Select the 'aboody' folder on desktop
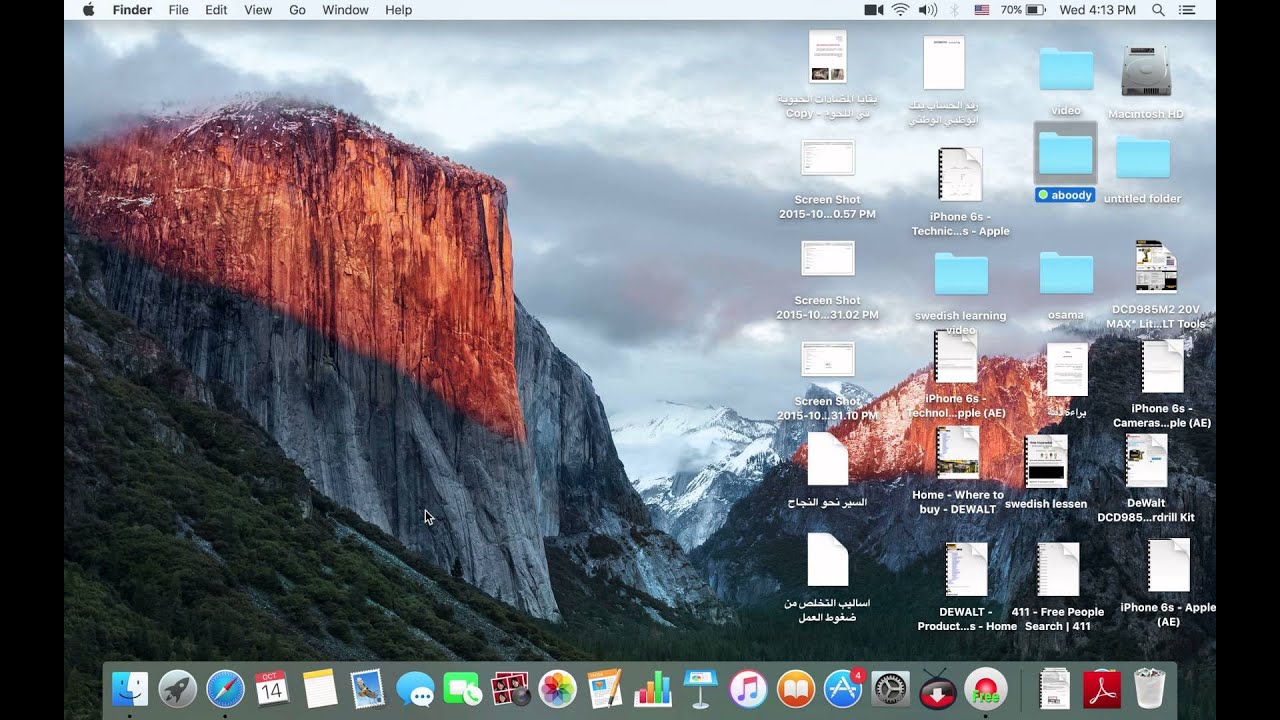 1066,154
